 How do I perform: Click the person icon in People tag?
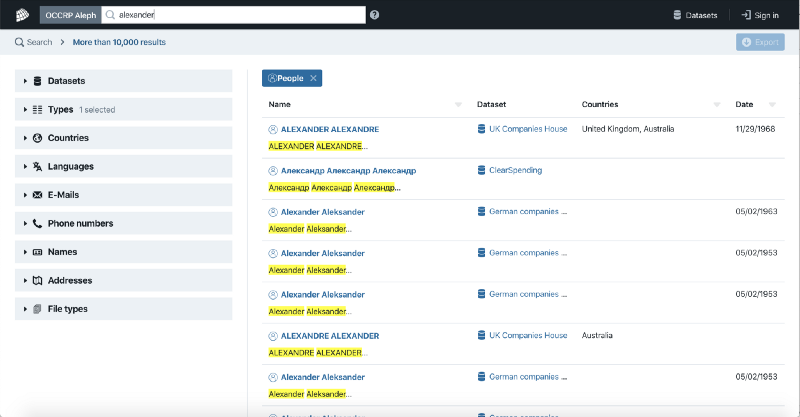pos(272,78)
